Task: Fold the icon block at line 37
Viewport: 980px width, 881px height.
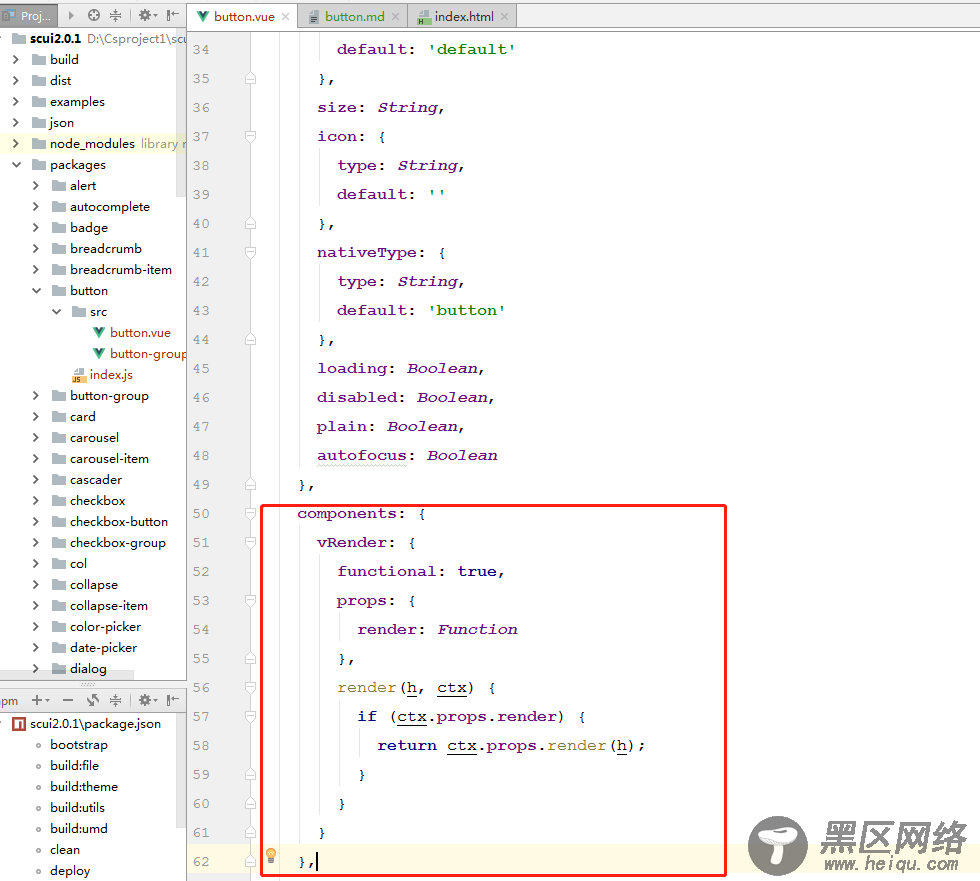Action: 251,136
